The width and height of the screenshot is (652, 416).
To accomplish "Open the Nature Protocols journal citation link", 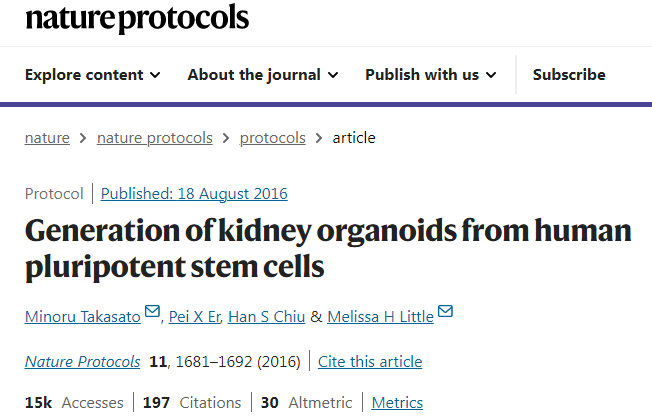I will point(83,362).
